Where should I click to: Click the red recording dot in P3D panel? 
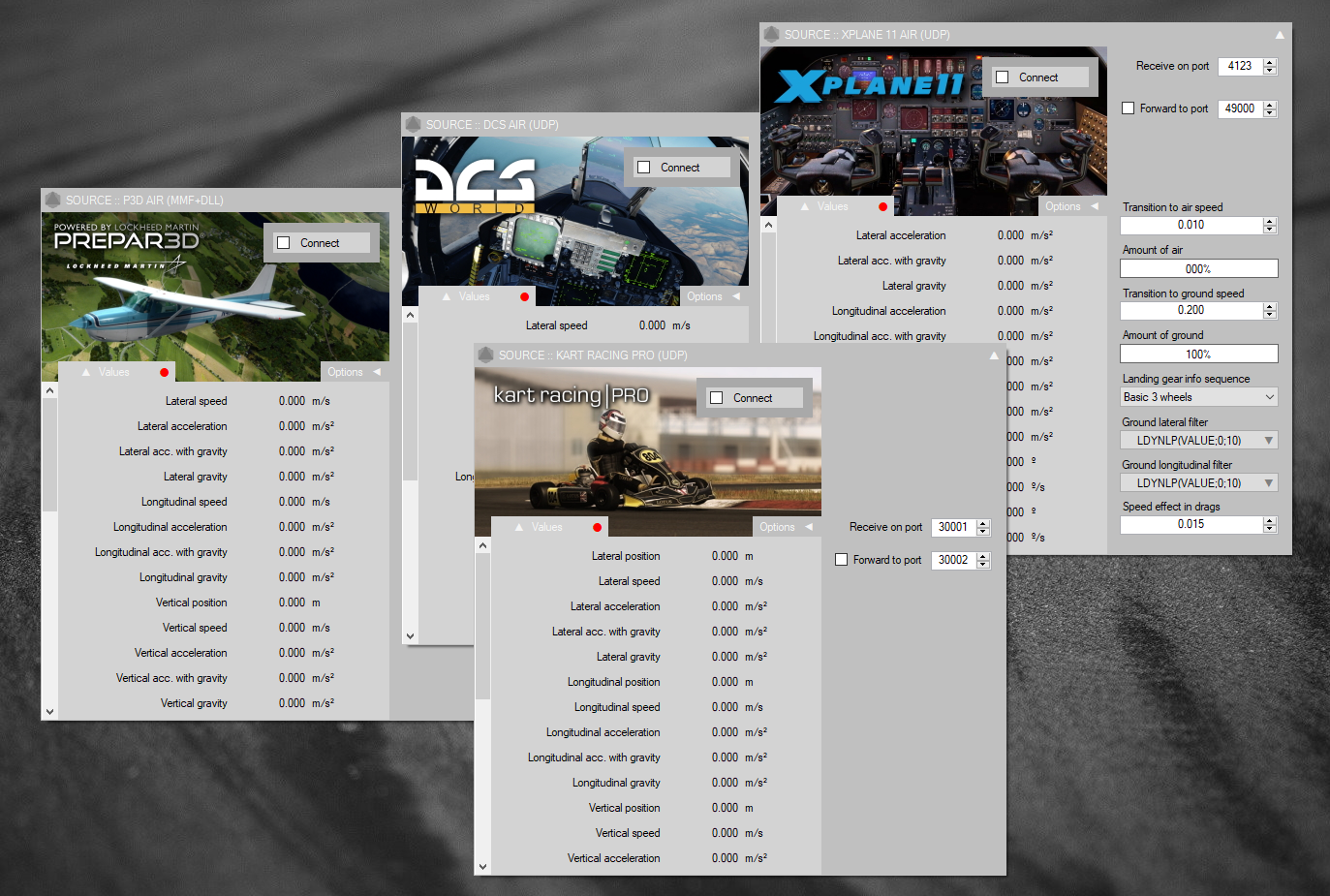(x=164, y=372)
